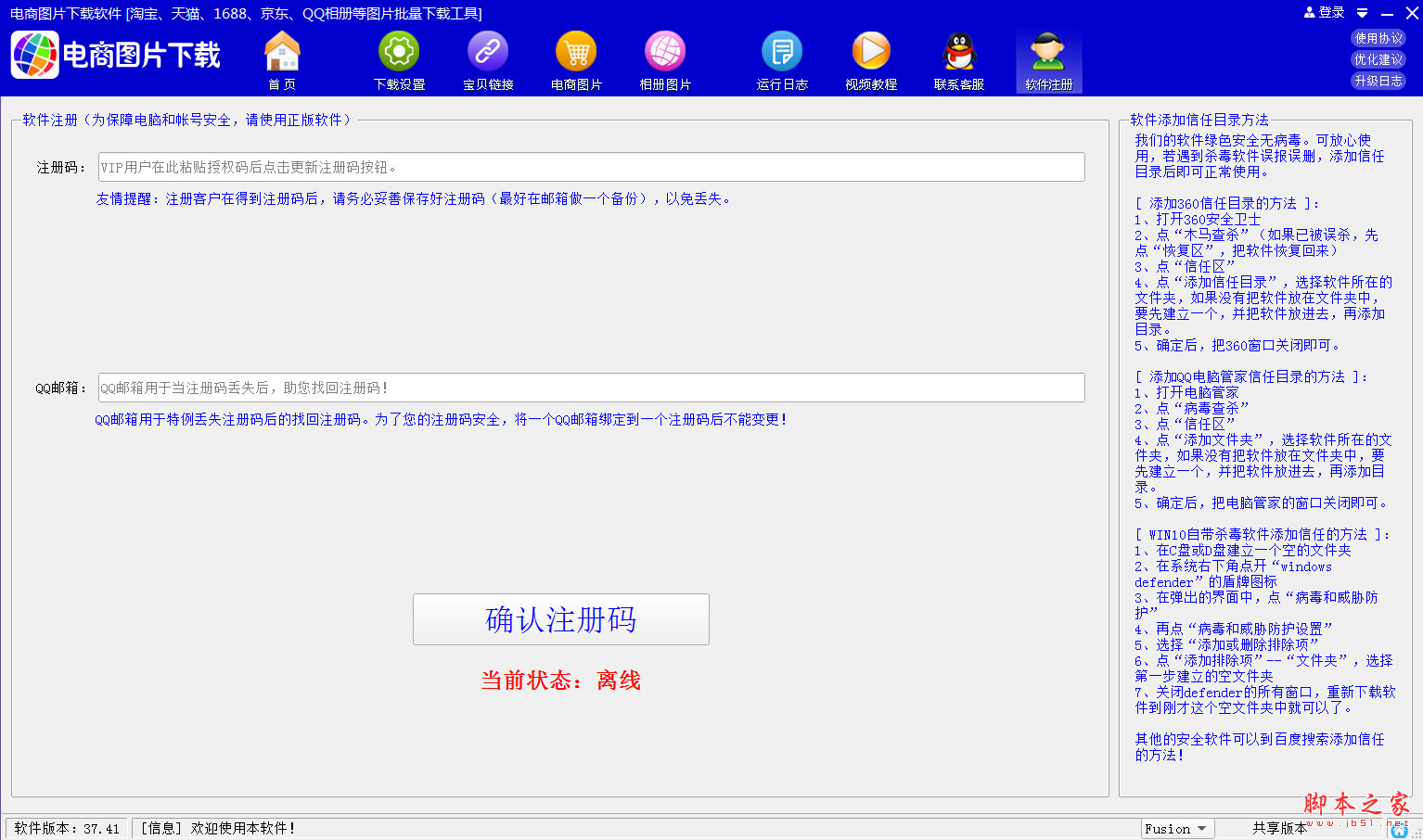The height and width of the screenshot is (840, 1423).
Task: Click the 共享版本 status bar label
Action: 1279,829
